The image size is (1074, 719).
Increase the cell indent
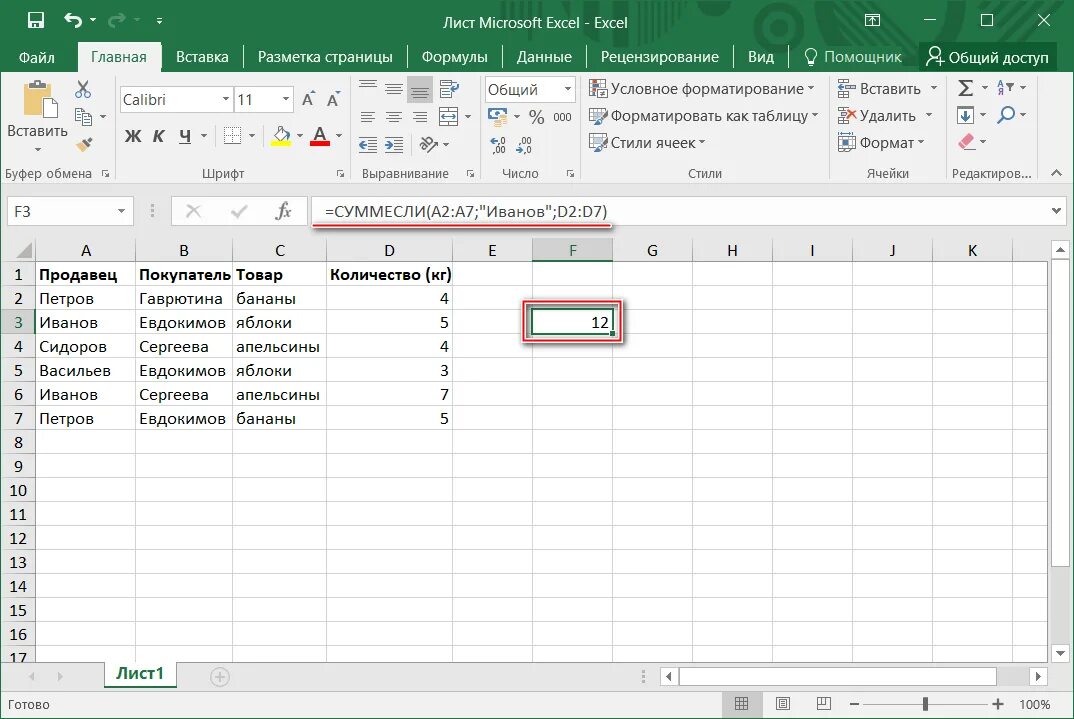(x=394, y=144)
